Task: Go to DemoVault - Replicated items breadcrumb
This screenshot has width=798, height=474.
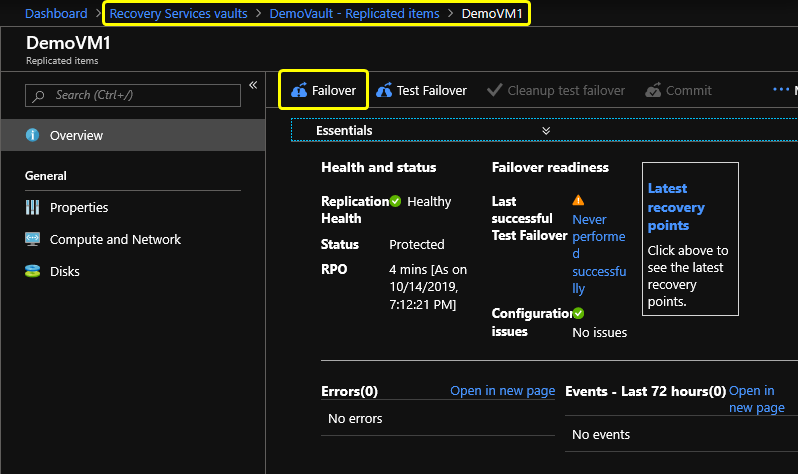Action: (x=354, y=13)
